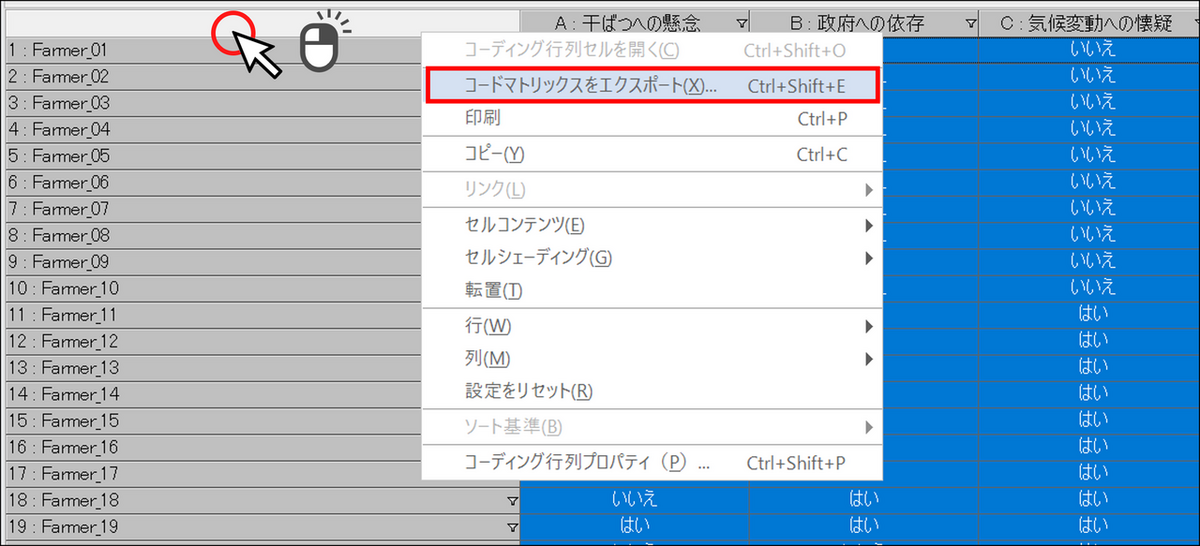Click filter triangle on Farmer_19 row
The height and width of the screenshot is (546, 1200).
pos(512,526)
